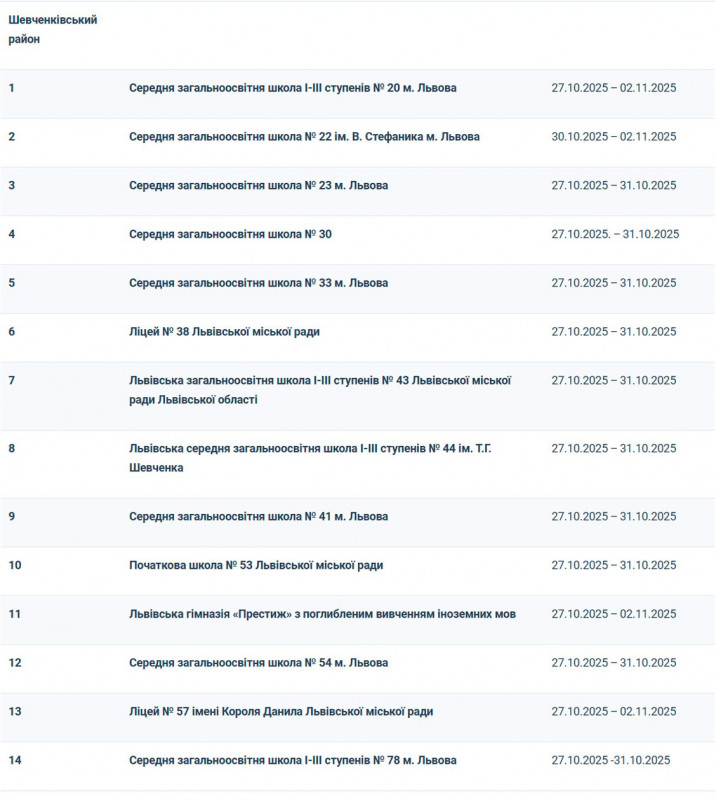The height and width of the screenshot is (800, 716).
Task: Select school № 20 м. Львова name
Action: 292,88
